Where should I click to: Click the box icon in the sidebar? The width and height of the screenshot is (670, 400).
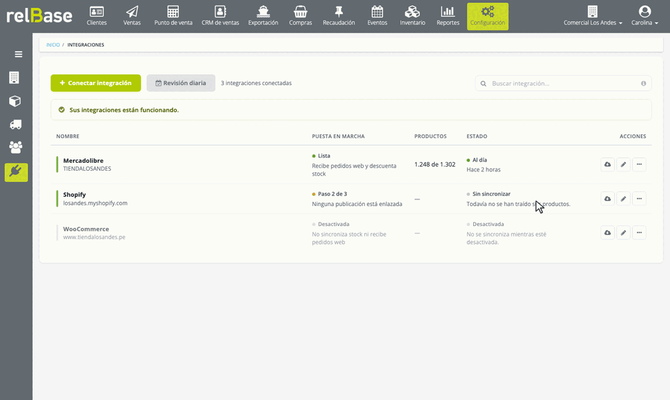tap(15, 101)
